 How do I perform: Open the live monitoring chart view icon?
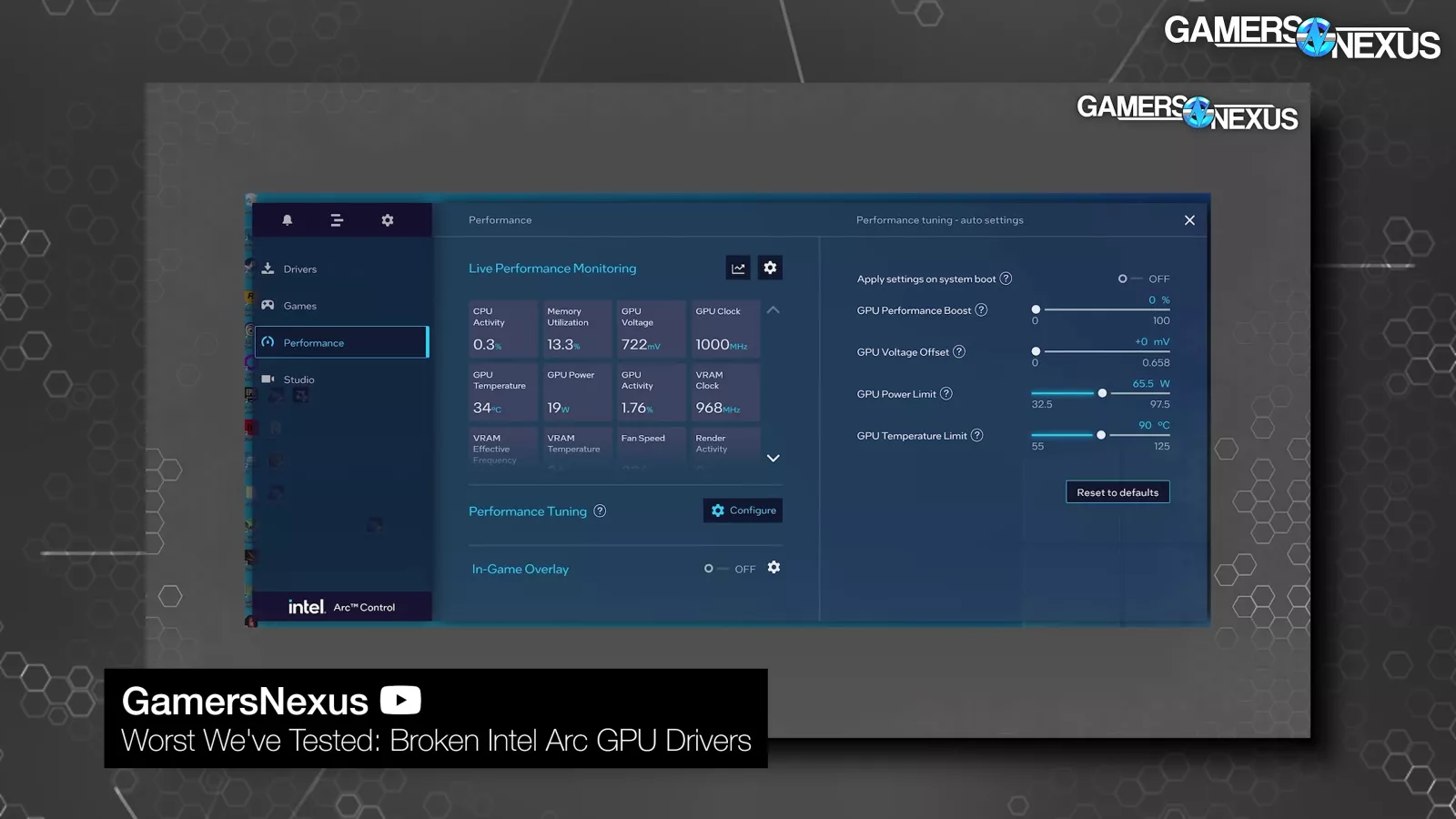[738, 268]
